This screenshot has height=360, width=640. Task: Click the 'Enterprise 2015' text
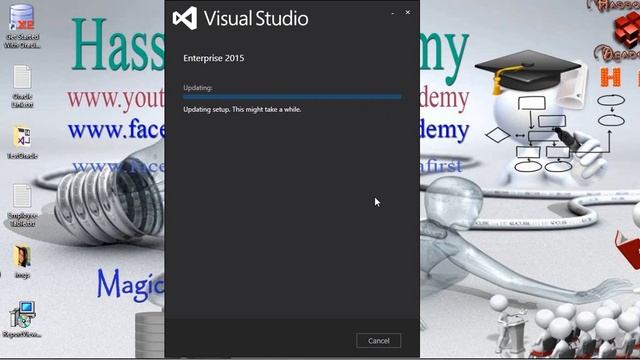point(213,58)
